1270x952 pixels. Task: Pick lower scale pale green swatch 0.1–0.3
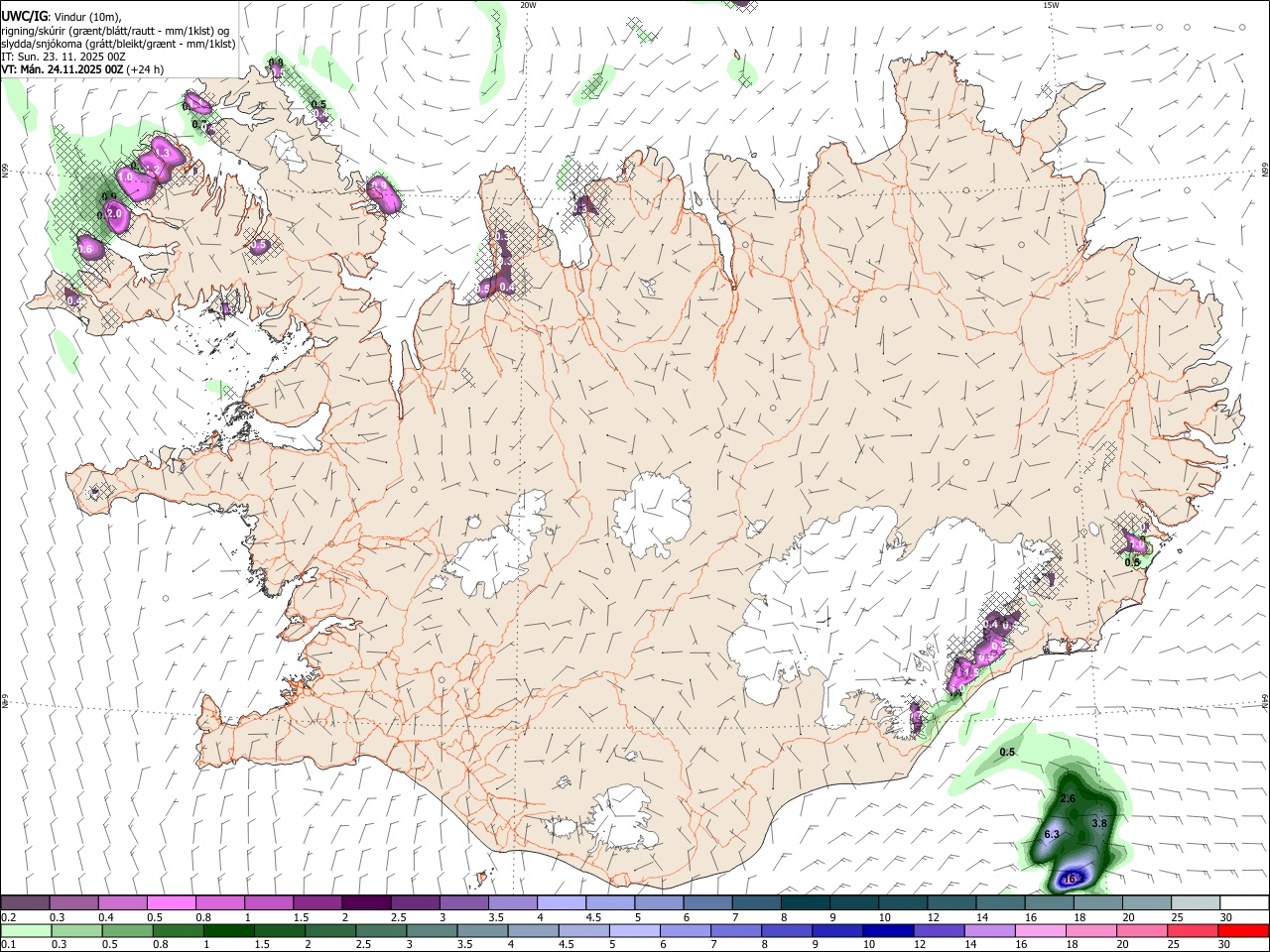click(x=26, y=930)
